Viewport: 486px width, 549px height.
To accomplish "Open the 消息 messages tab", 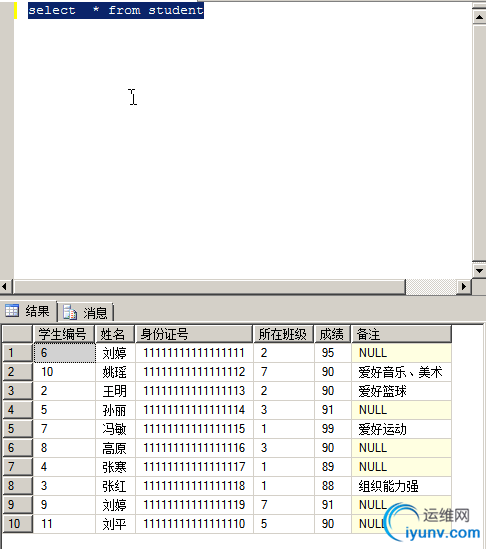I will click(85, 312).
